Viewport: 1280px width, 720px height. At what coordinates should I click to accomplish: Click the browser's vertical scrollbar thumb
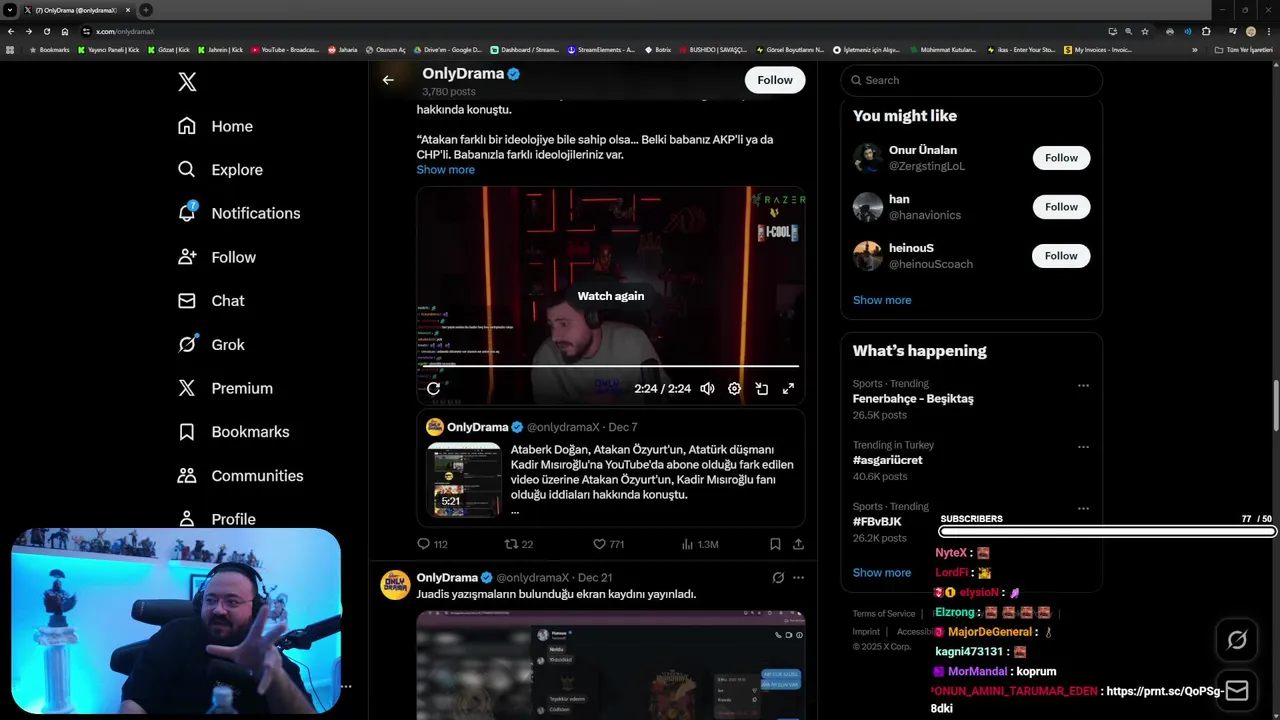(1275, 405)
